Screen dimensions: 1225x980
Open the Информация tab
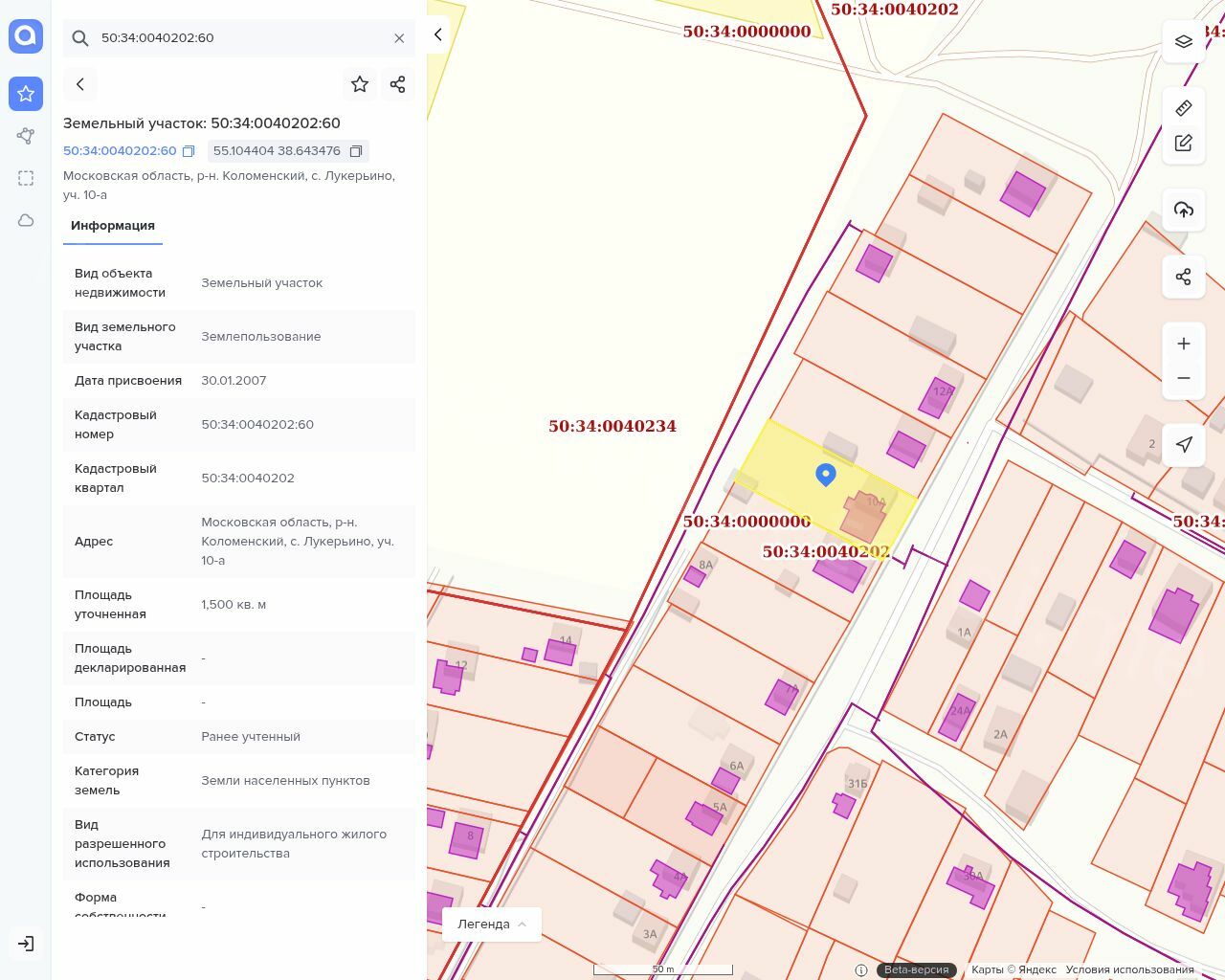coord(113,226)
